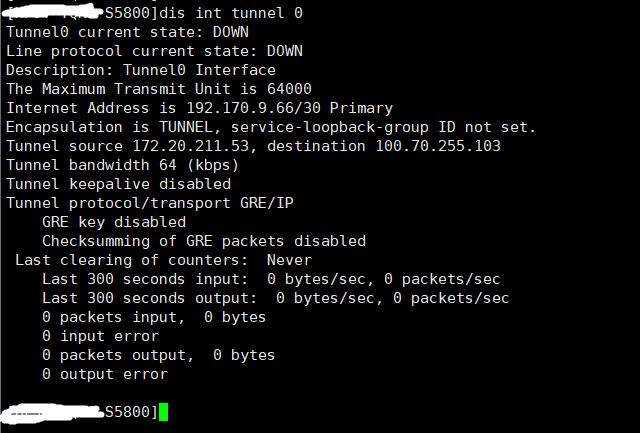Click the 'Last 300 seconds output' line
This screenshot has width=640, height=433.
(x=275, y=298)
